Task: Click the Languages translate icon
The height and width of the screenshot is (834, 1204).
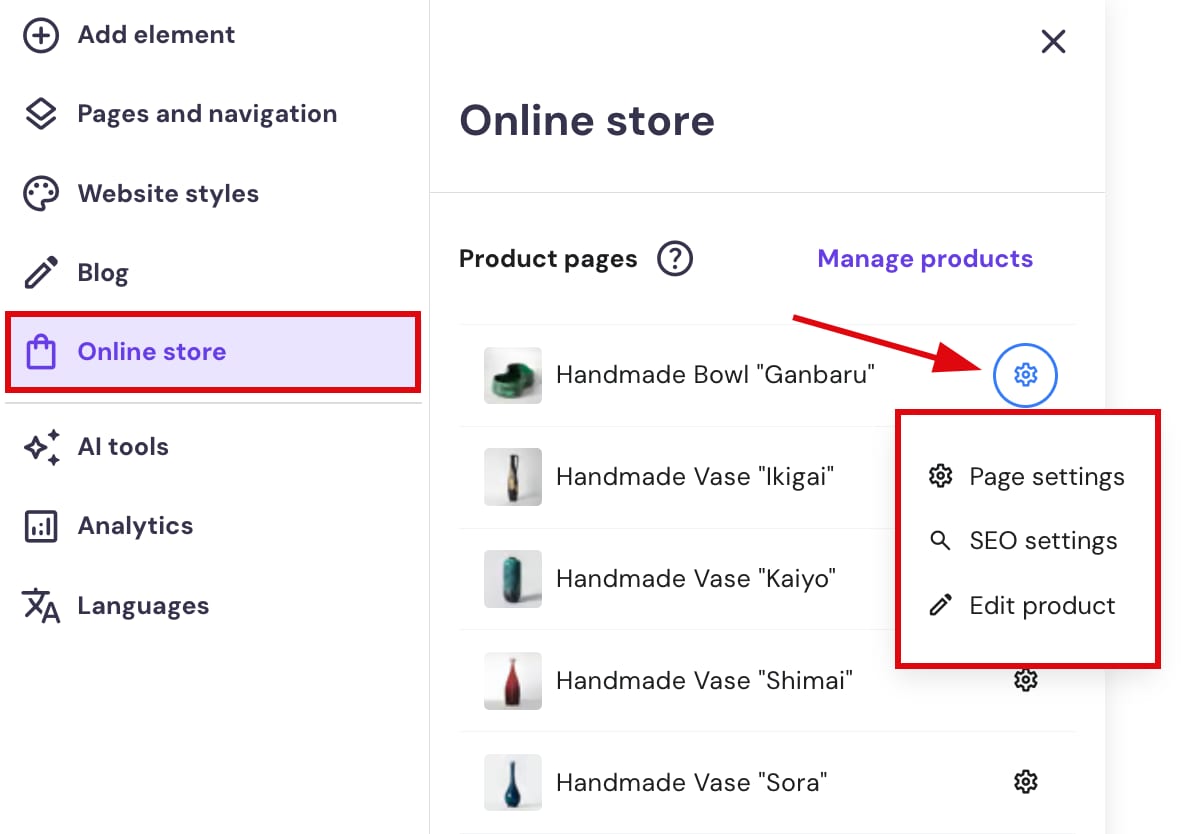Action: 41,606
